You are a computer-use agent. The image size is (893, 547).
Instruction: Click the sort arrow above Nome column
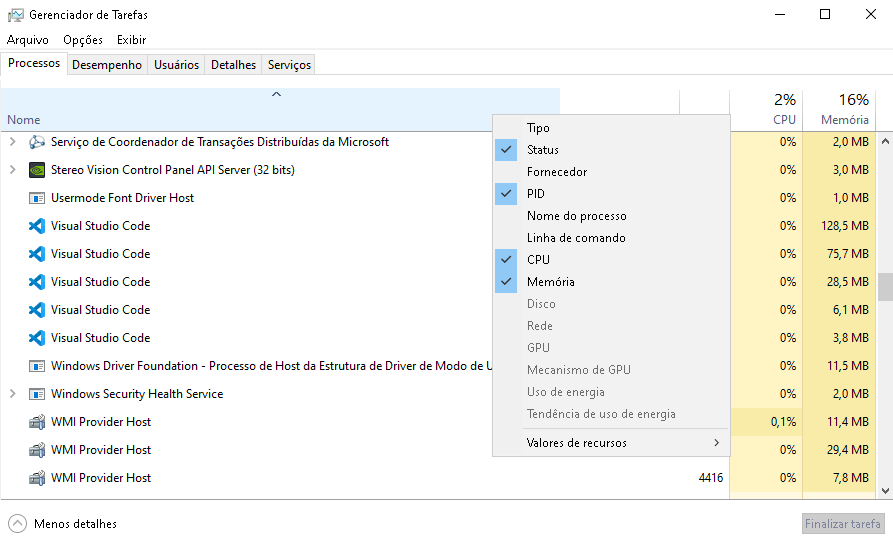click(x=276, y=95)
